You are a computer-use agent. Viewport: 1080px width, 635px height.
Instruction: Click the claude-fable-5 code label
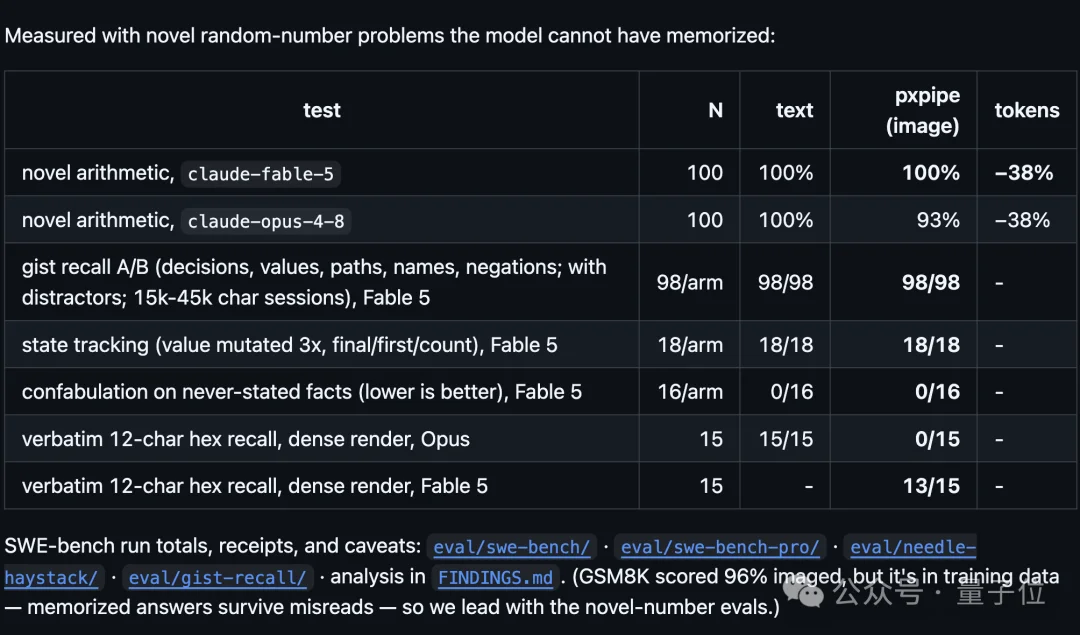coord(260,174)
